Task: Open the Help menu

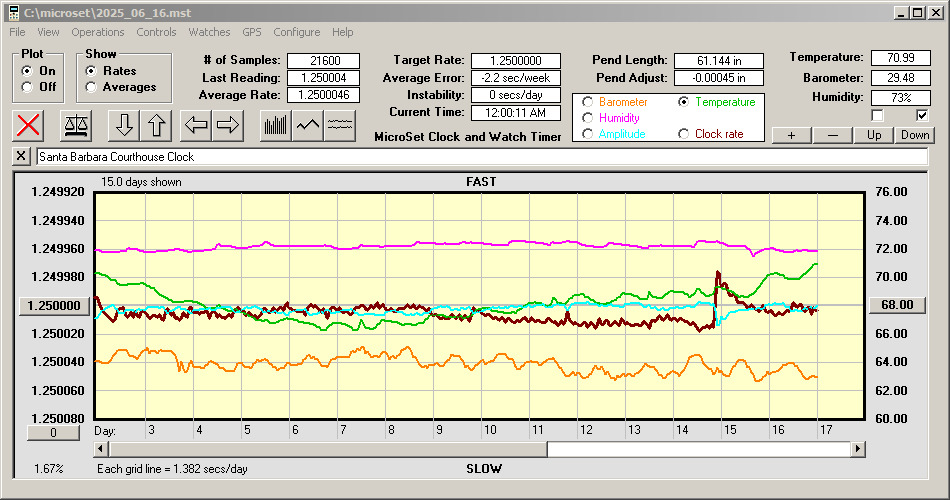Action: (342, 32)
